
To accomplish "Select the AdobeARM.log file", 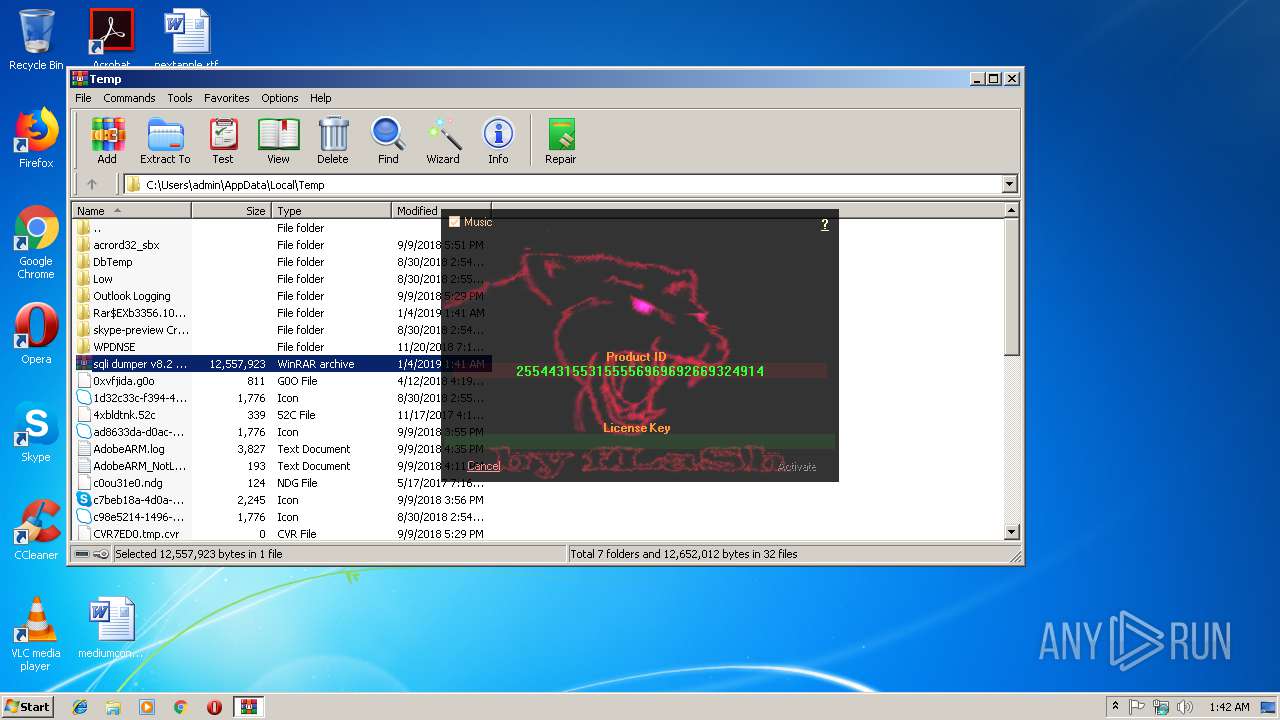I will pos(129,449).
